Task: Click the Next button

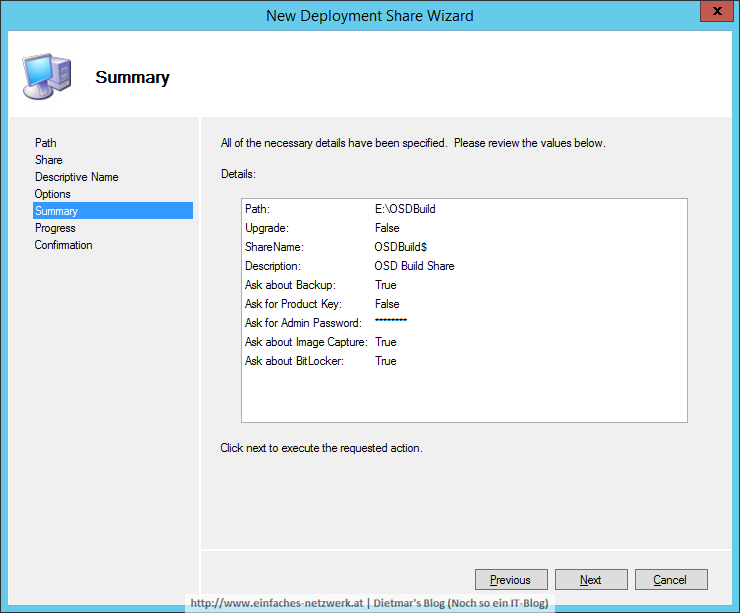Action: coord(591,579)
